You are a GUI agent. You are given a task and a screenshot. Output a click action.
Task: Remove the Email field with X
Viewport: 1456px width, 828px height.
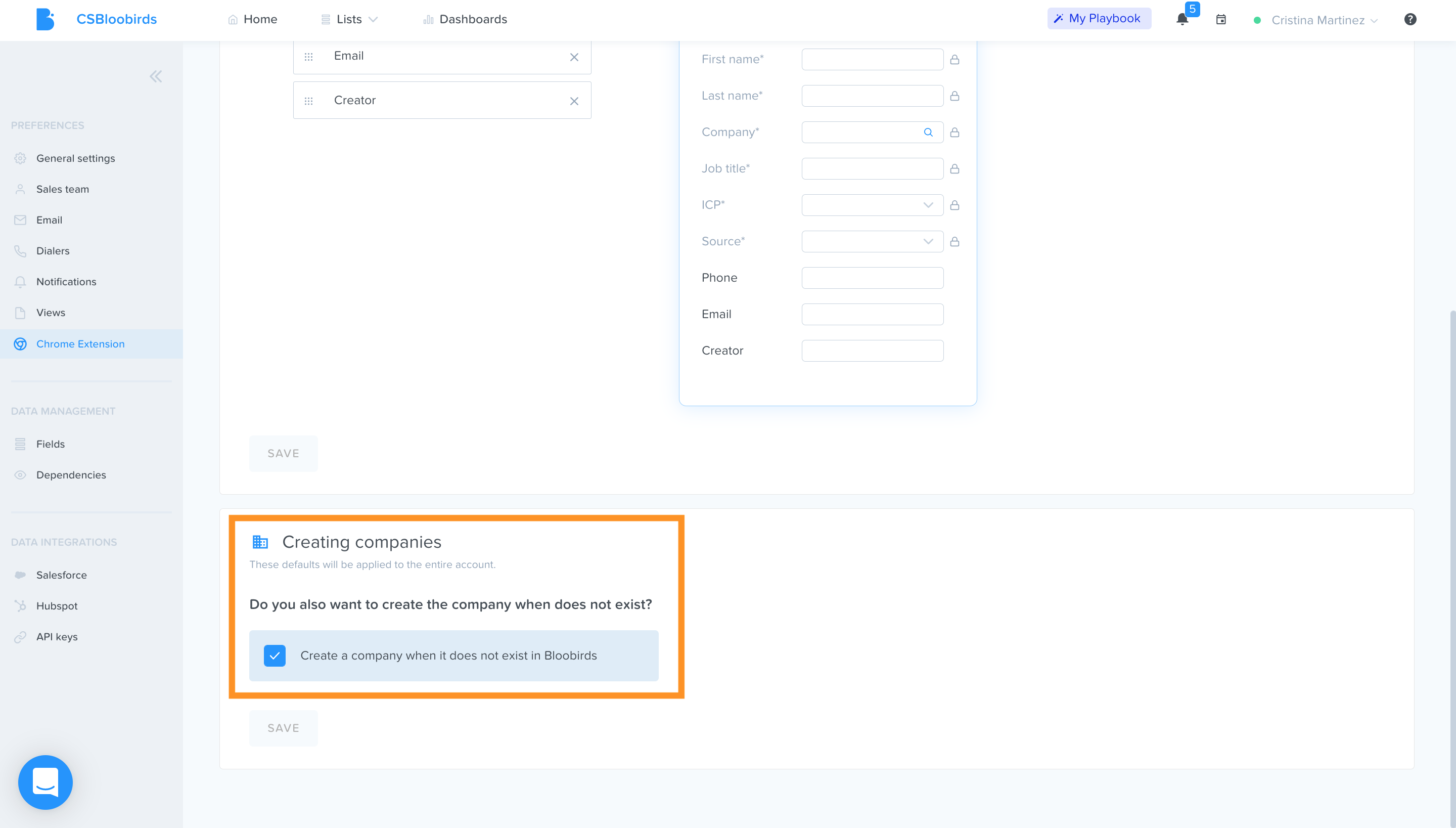(574, 57)
